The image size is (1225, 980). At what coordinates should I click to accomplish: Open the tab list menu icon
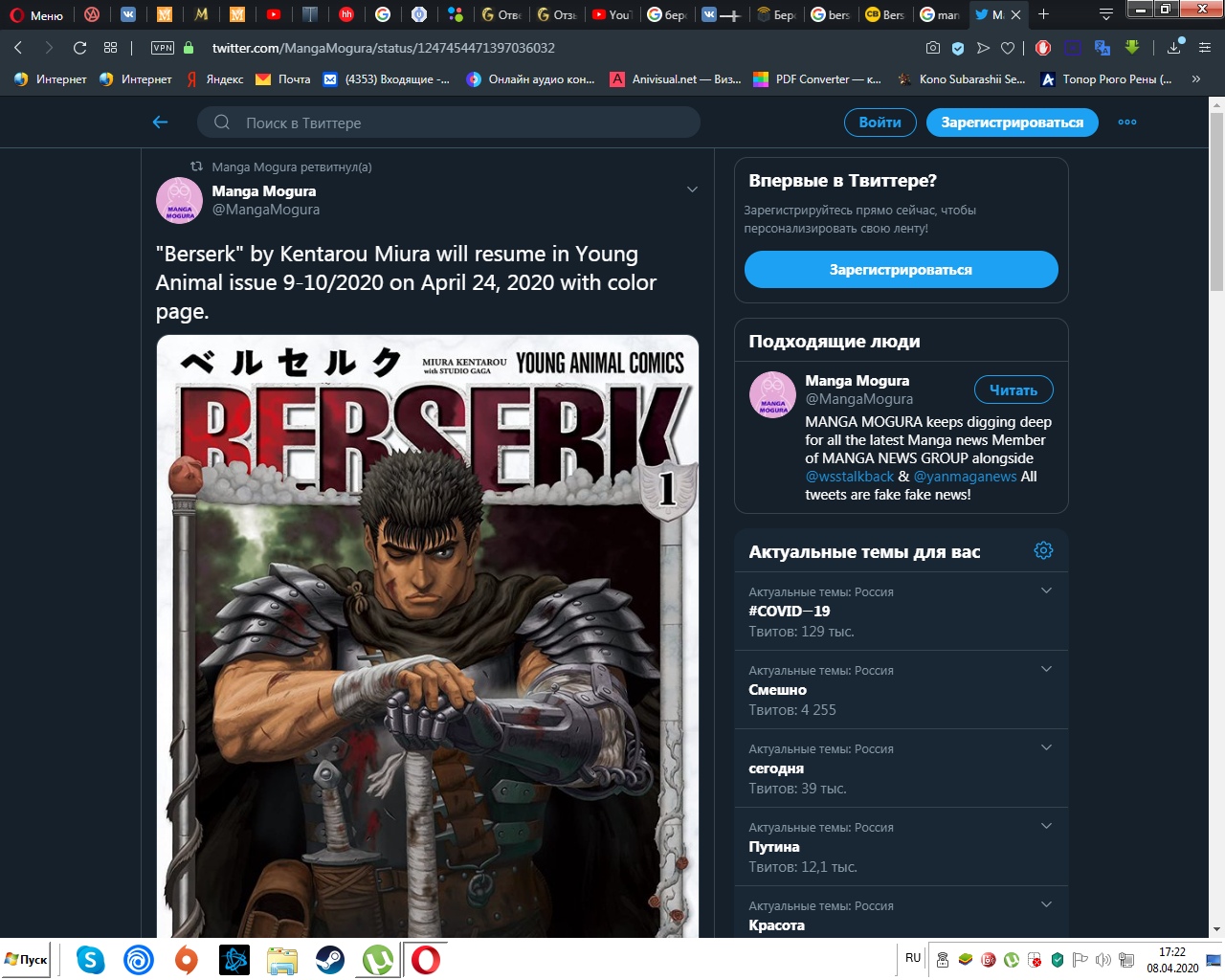click(x=1106, y=14)
